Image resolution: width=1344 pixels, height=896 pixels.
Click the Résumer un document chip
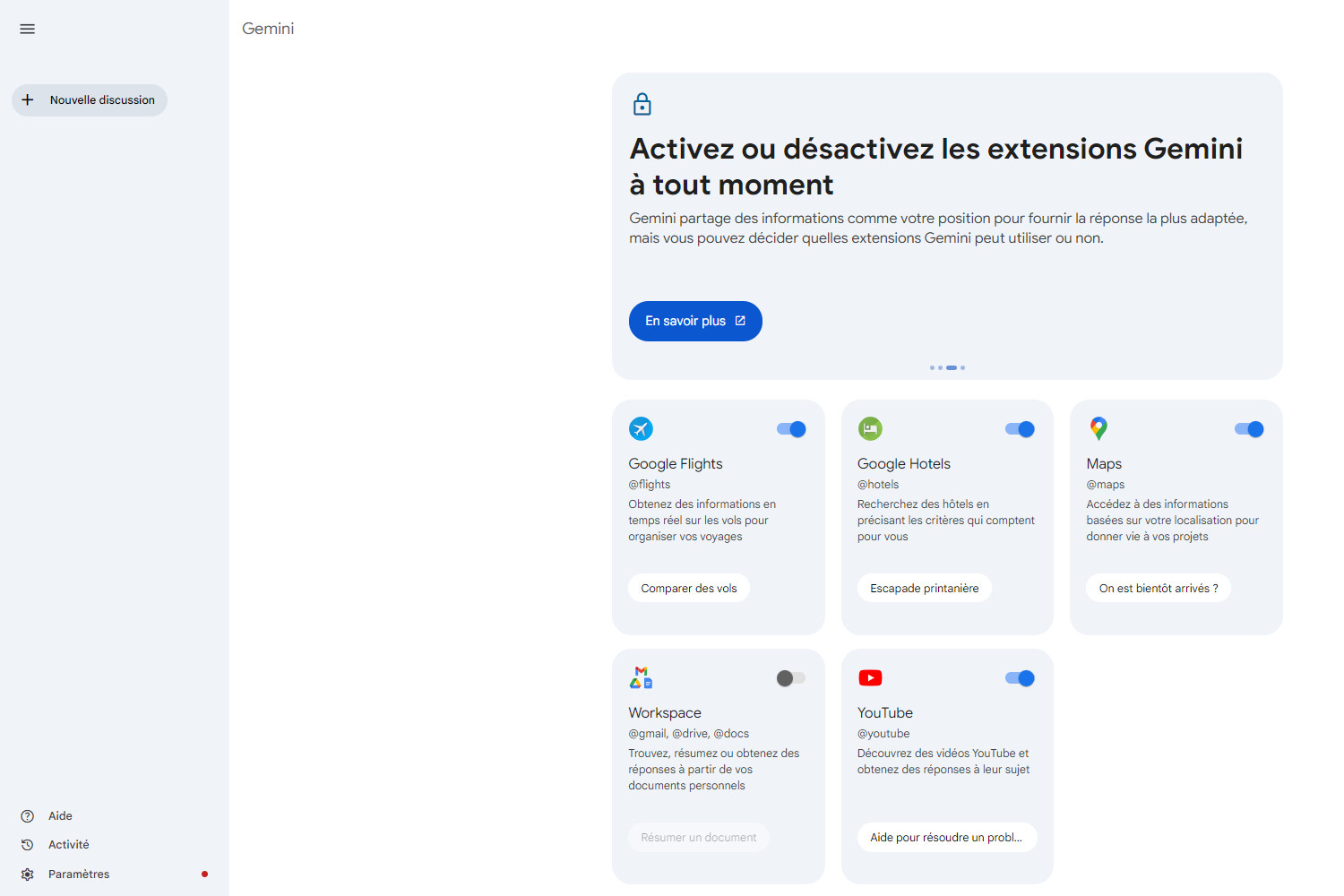pos(699,837)
